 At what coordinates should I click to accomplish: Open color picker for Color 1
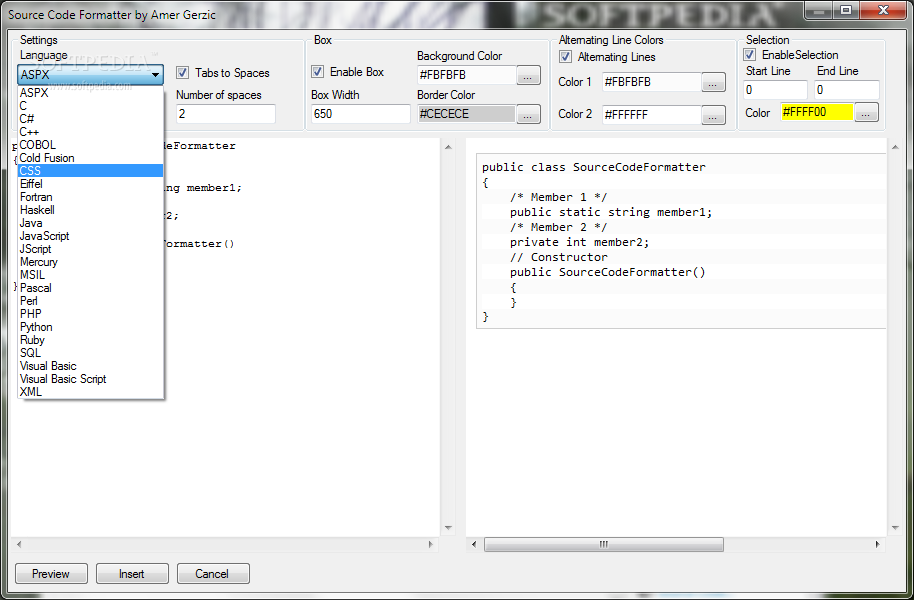coord(713,82)
